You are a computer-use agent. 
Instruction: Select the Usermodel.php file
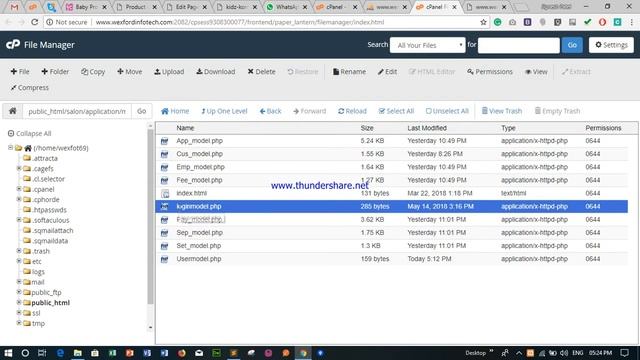(x=392, y=259)
